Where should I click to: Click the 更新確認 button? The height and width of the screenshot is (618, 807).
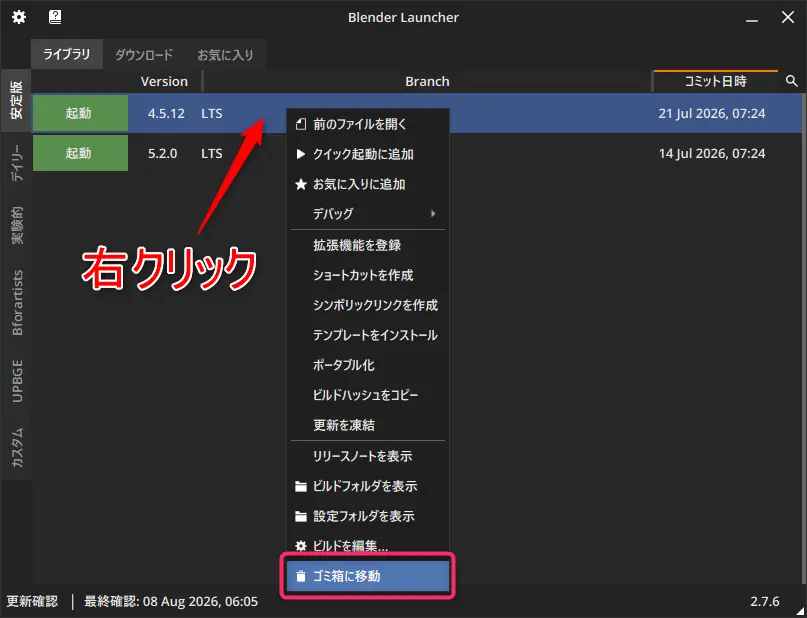click(32, 601)
